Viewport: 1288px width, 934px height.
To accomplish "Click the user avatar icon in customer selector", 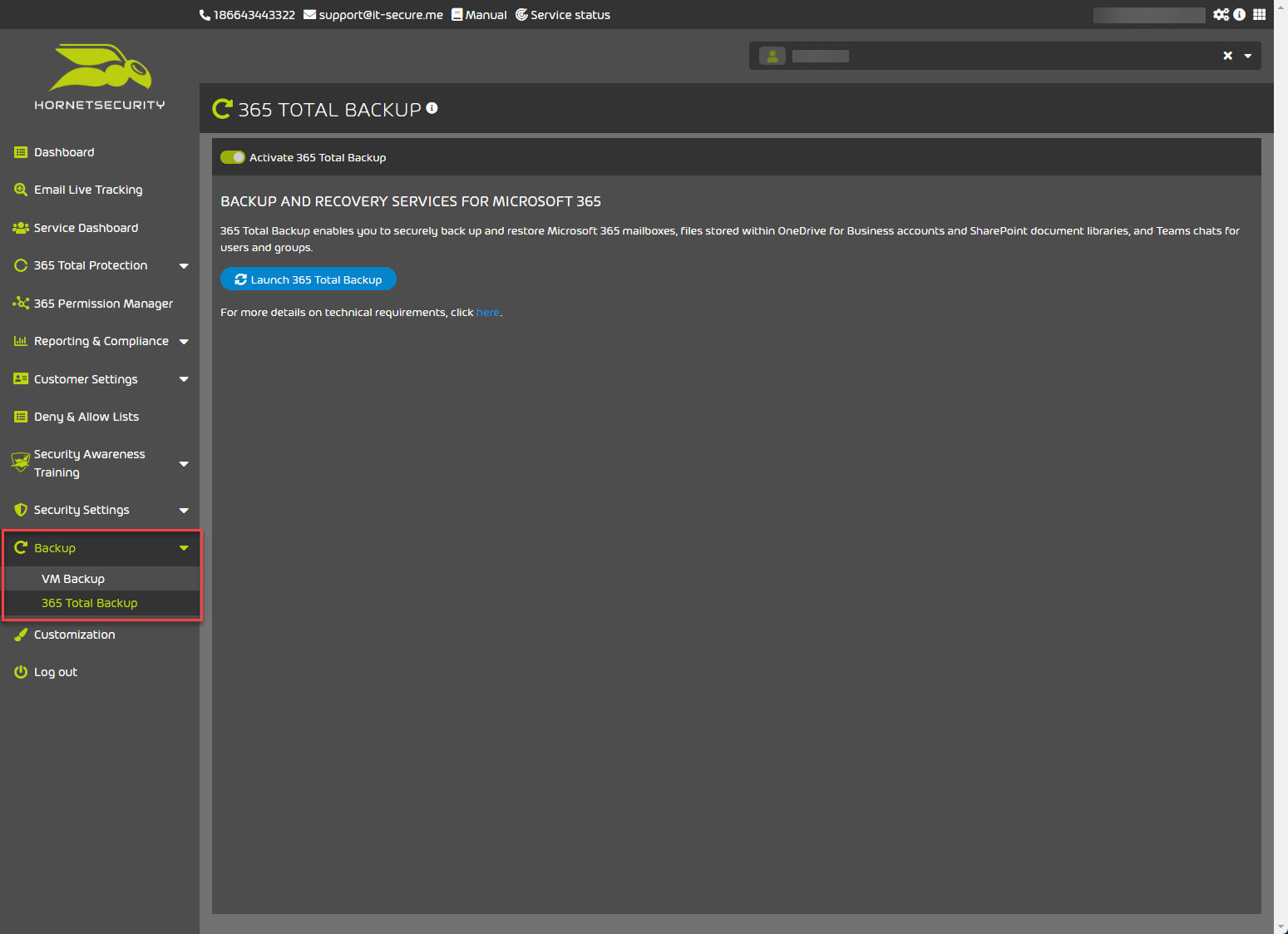I will (772, 56).
